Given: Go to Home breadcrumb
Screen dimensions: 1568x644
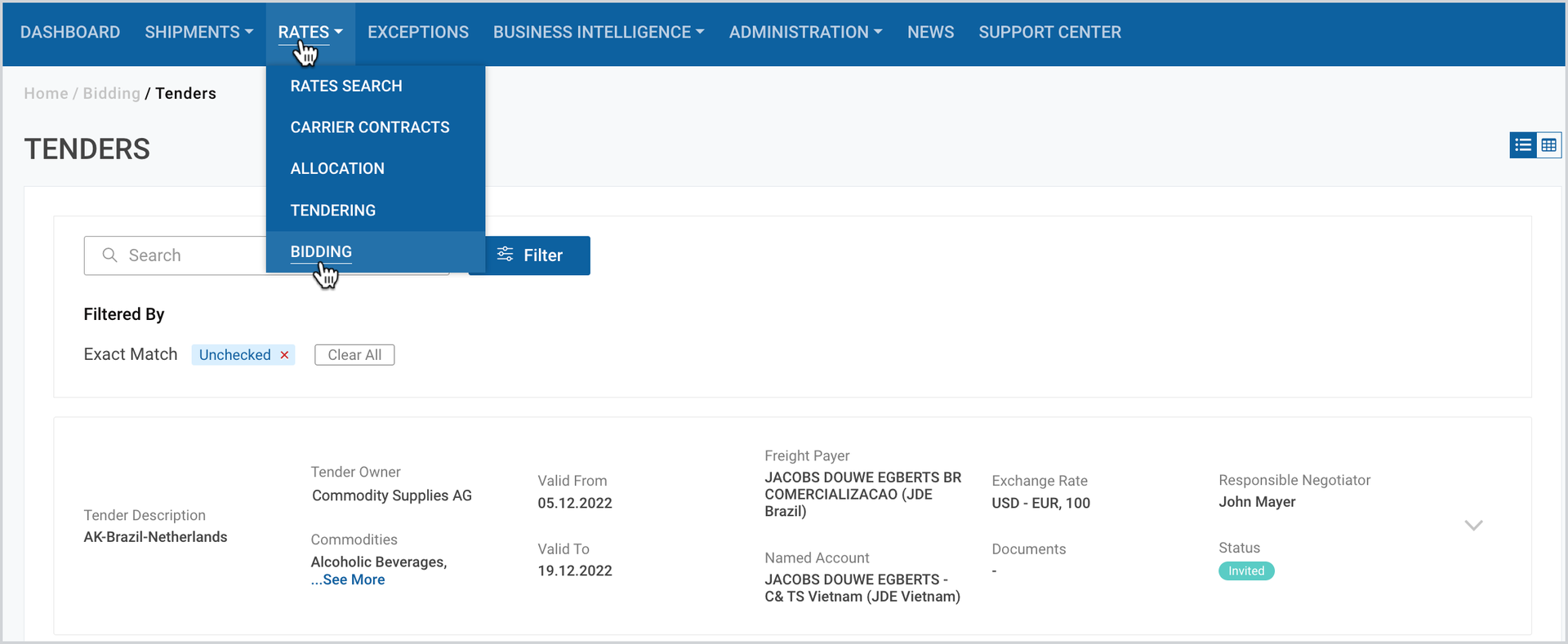Looking at the screenshot, I should (x=46, y=94).
